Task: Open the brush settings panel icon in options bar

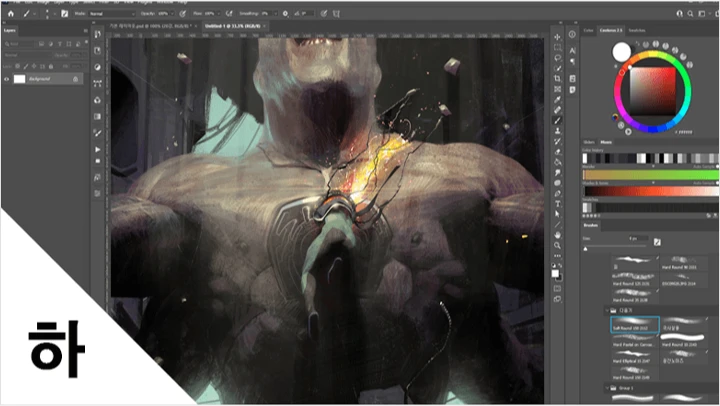Action: 65,14
